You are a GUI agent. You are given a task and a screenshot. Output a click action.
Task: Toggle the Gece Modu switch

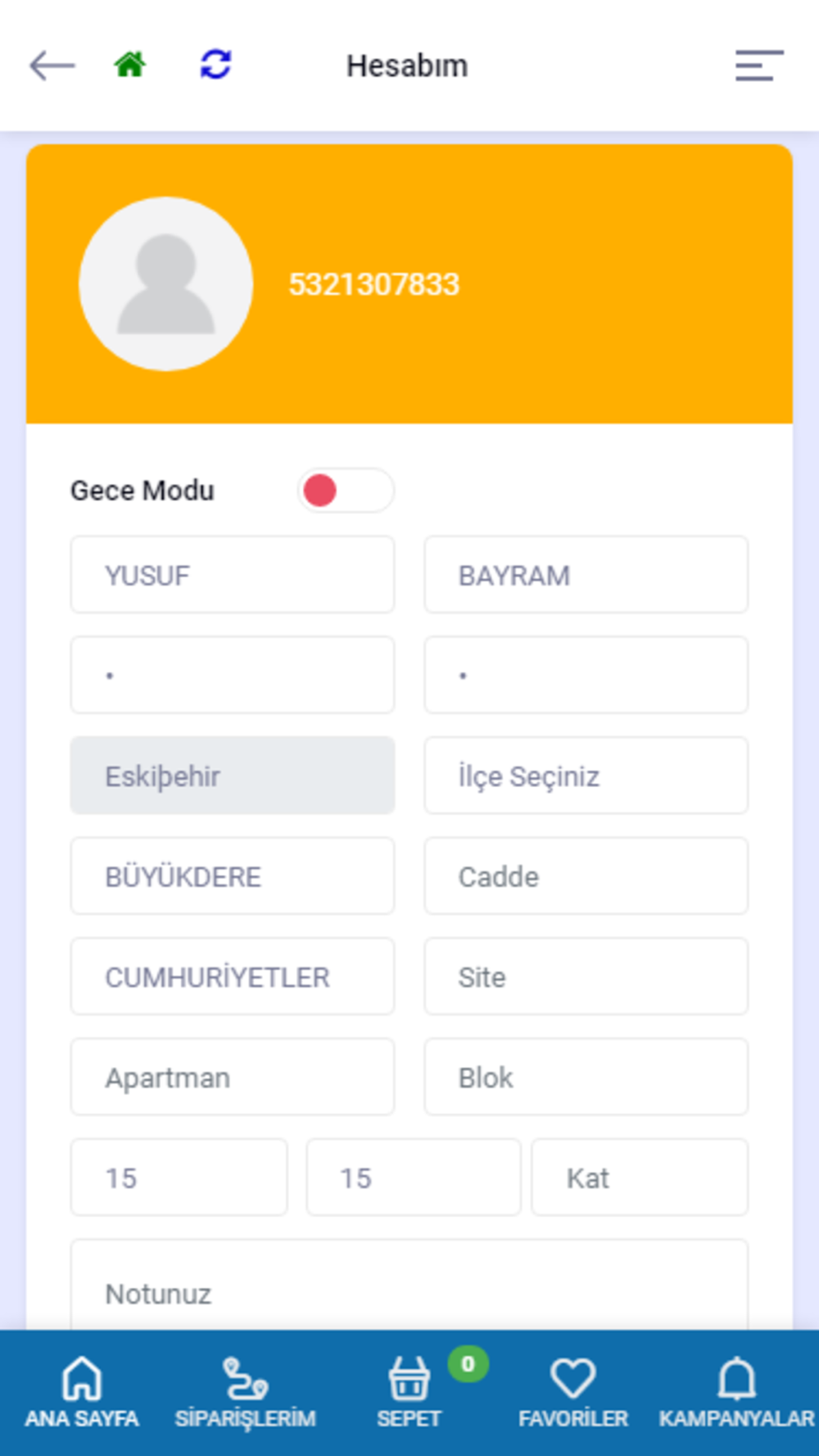[346, 491]
